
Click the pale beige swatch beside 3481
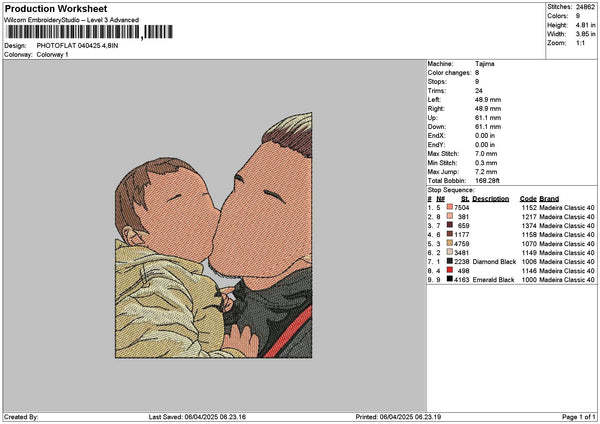(x=450, y=252)
